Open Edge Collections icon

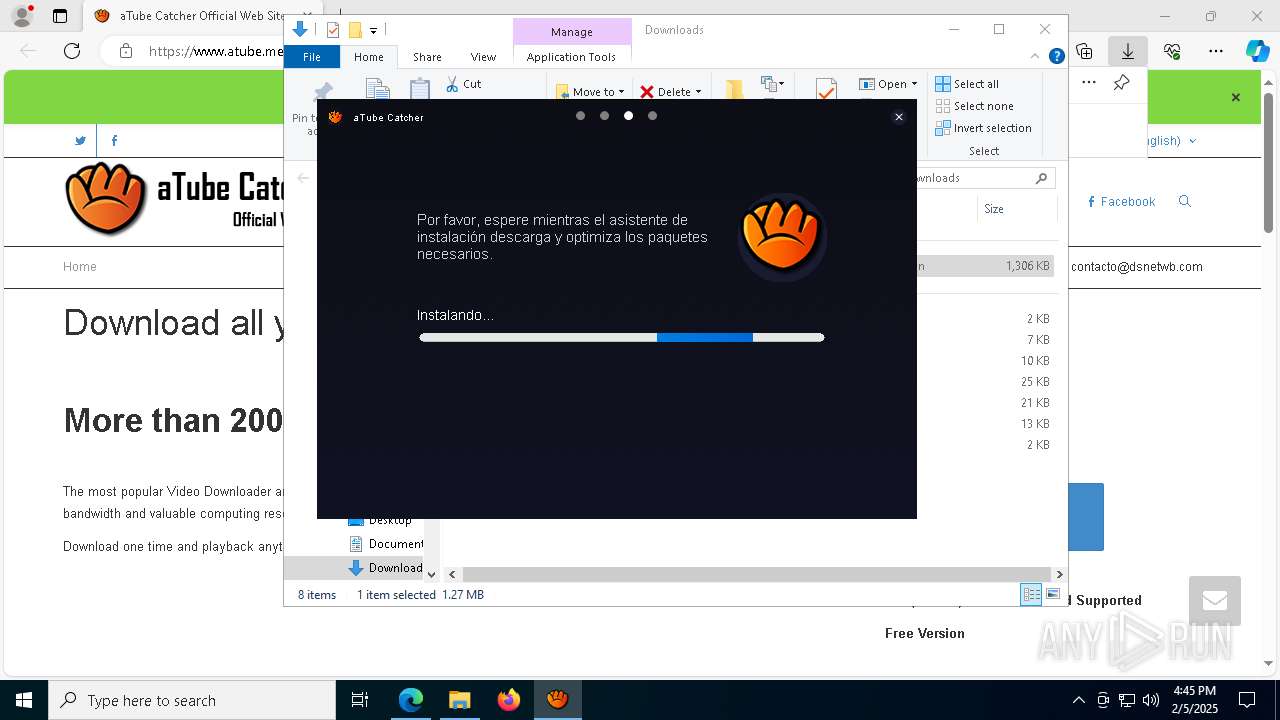(1084, 51)
